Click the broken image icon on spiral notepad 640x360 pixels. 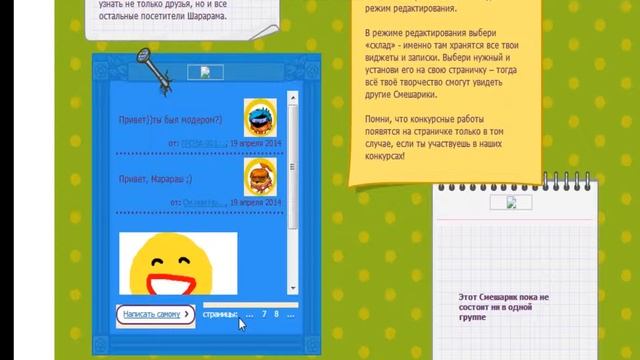(511, 202)
